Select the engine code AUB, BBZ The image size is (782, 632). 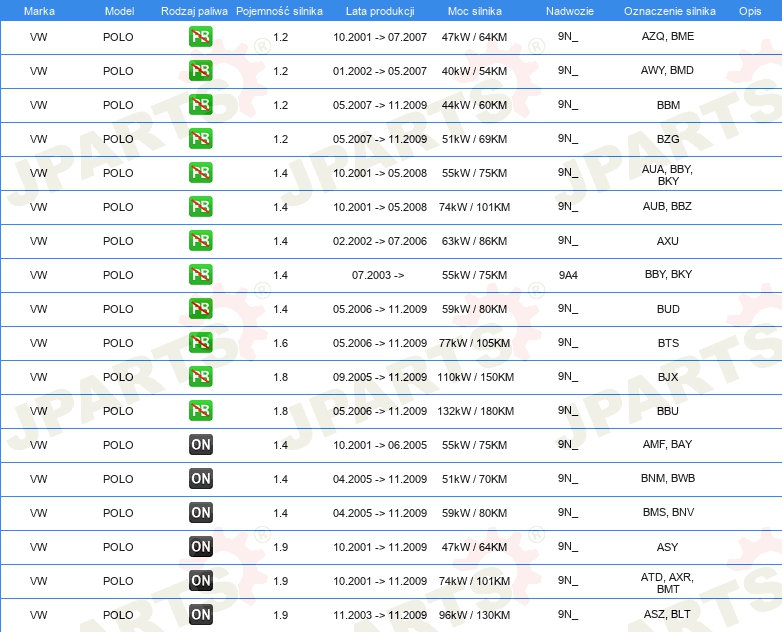[667, 206]
